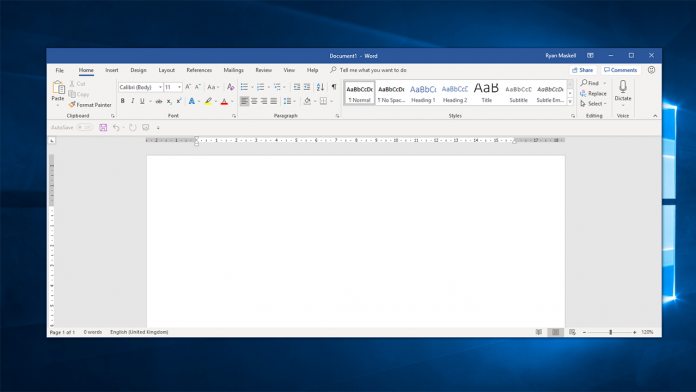Apply superscript formatting
This screenshot has width=696, height=392.
[179, 101]
